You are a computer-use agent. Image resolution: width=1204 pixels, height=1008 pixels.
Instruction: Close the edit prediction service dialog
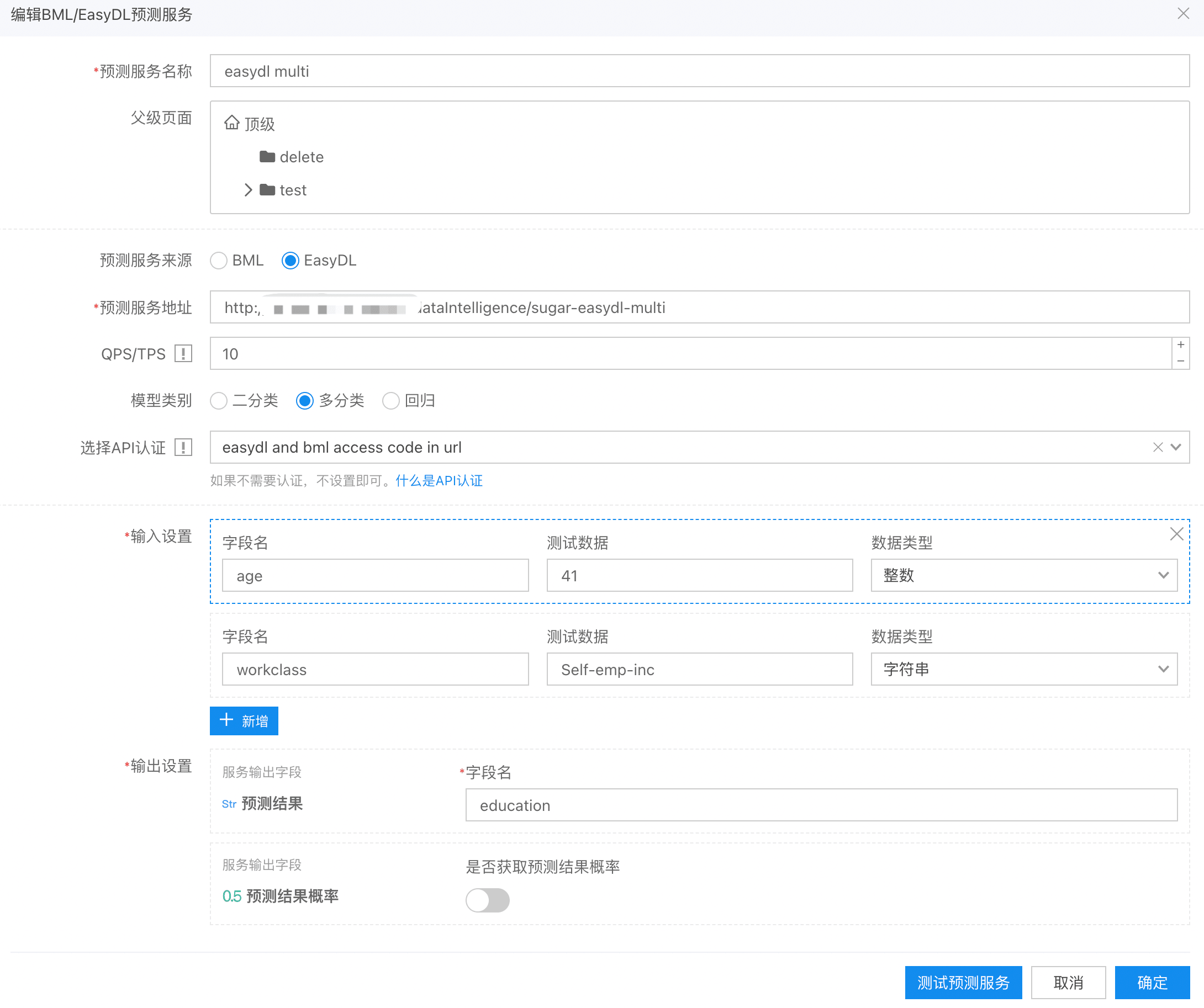(1183, 13)
